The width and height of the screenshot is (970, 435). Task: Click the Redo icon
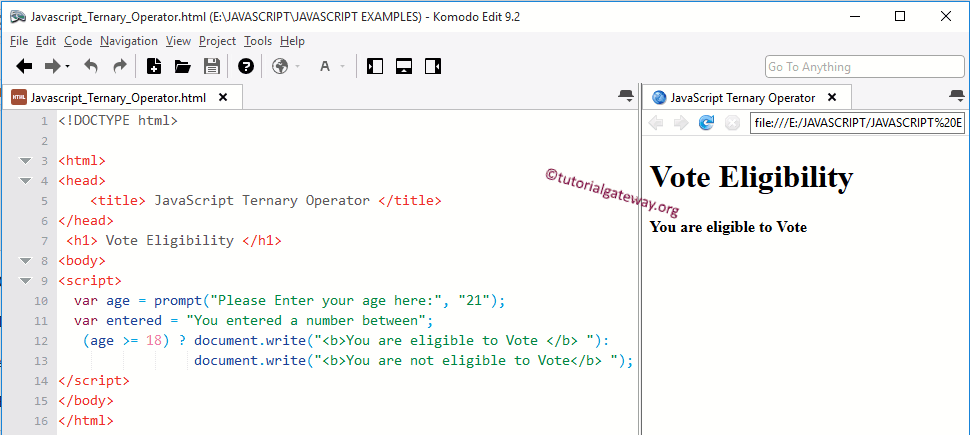(x=119, y=66)
